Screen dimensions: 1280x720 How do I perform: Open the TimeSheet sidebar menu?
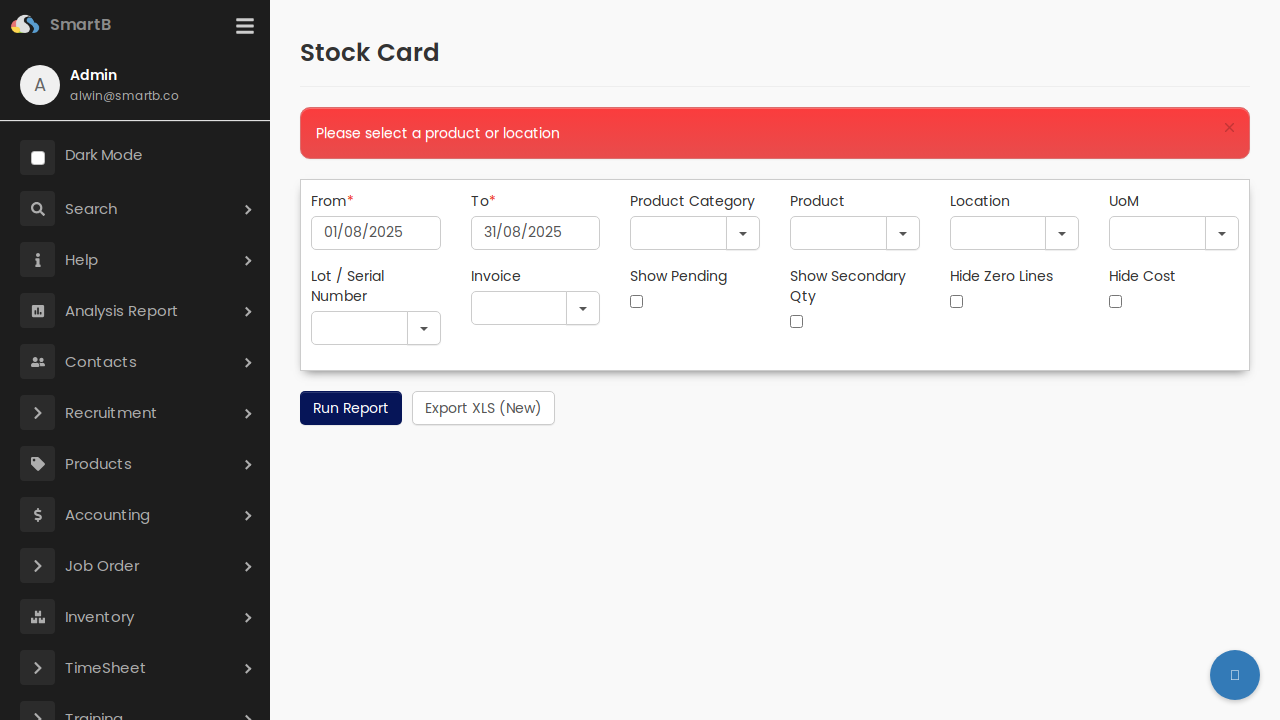pos(37,668)
